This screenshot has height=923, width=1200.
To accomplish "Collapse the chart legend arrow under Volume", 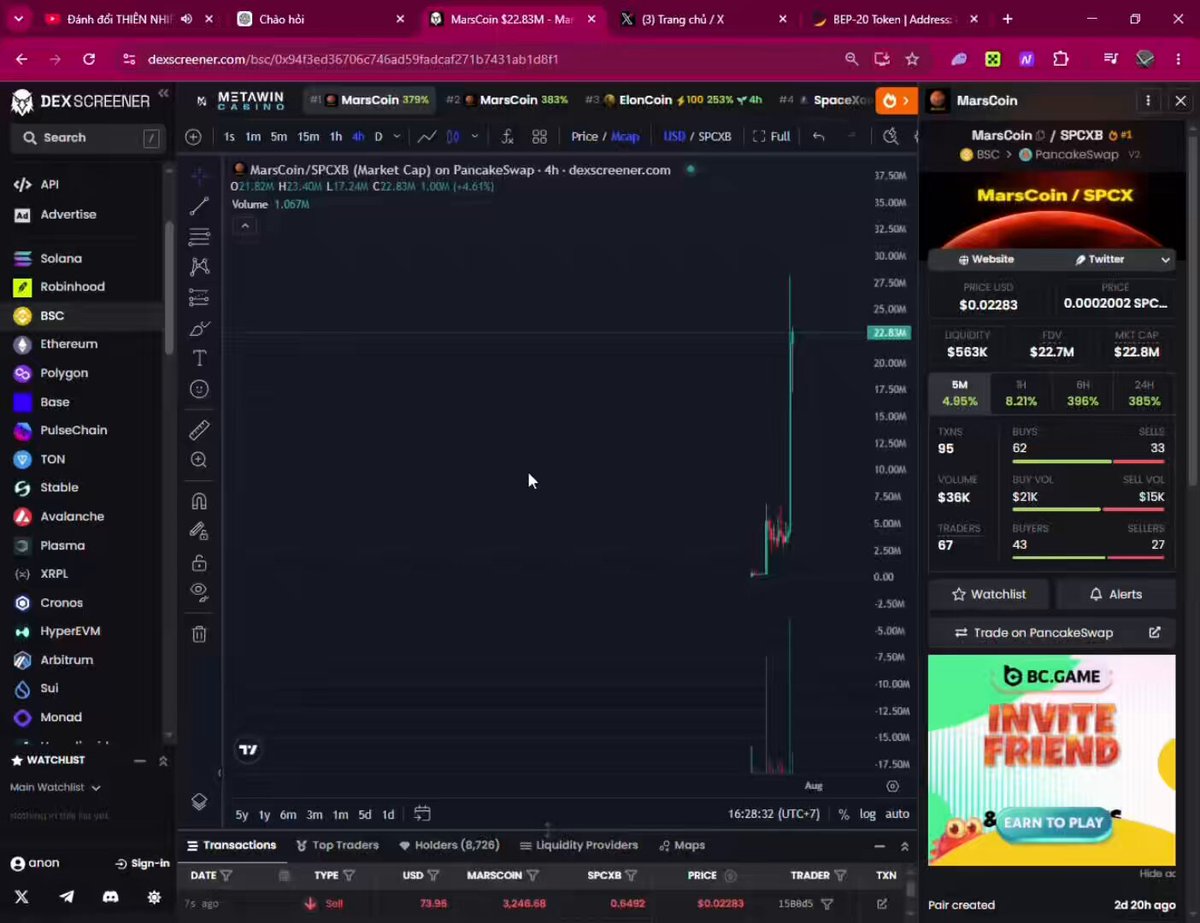I will click(245, 226).
